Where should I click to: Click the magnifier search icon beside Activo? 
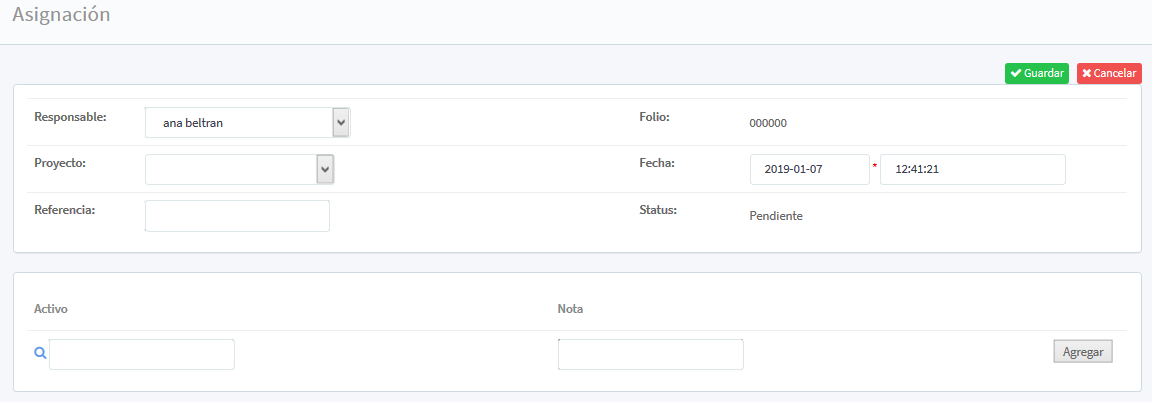[40, 353]
